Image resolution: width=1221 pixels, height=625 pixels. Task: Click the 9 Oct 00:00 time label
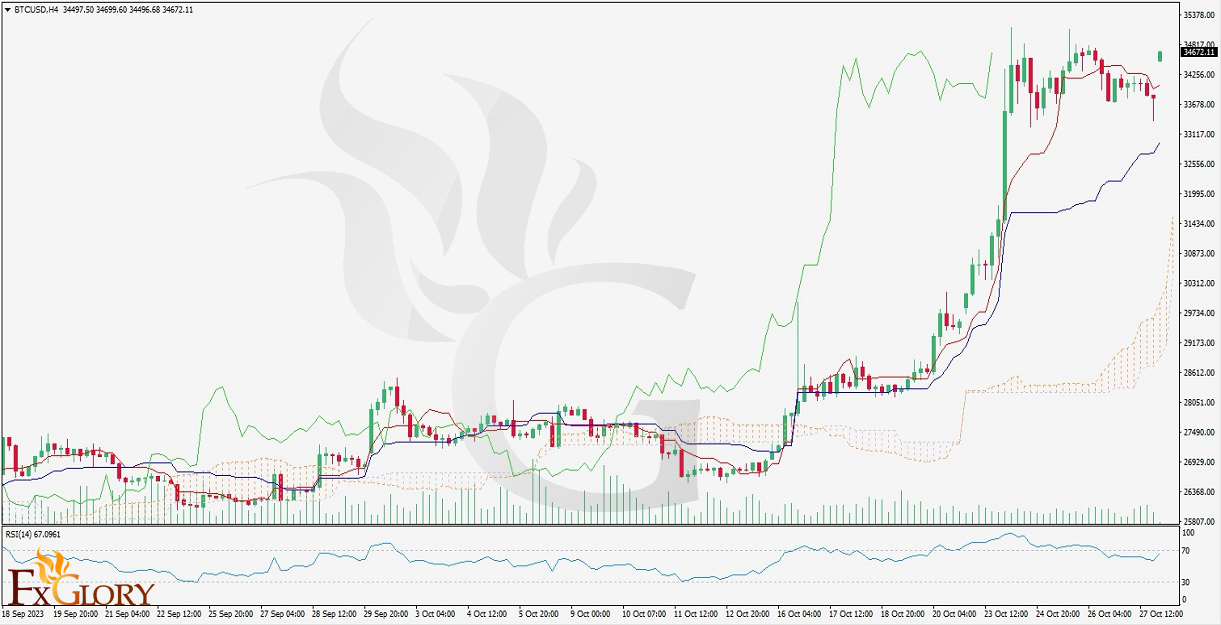(592, 614)
